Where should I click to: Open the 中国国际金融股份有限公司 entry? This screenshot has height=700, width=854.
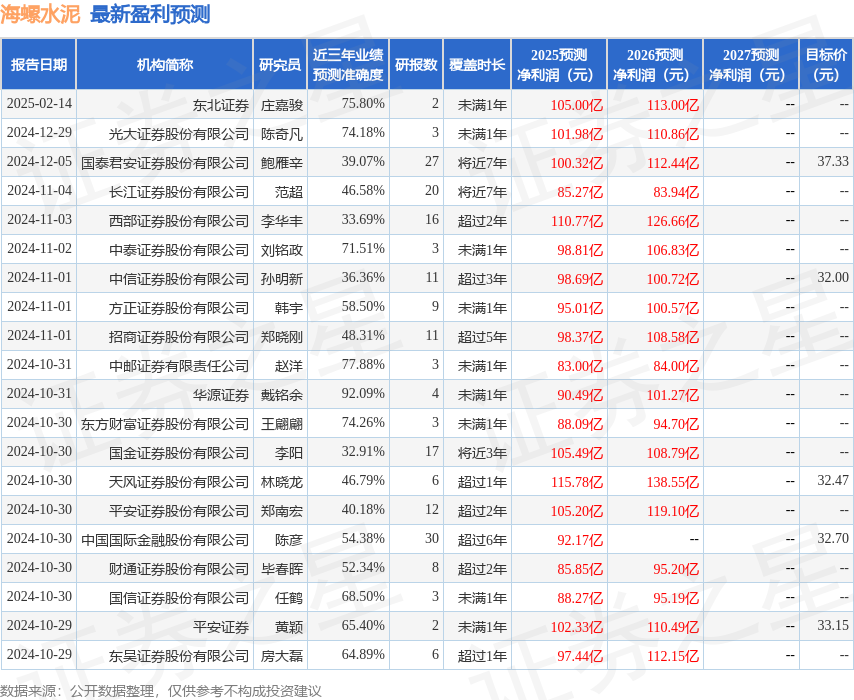pos(165,539)
